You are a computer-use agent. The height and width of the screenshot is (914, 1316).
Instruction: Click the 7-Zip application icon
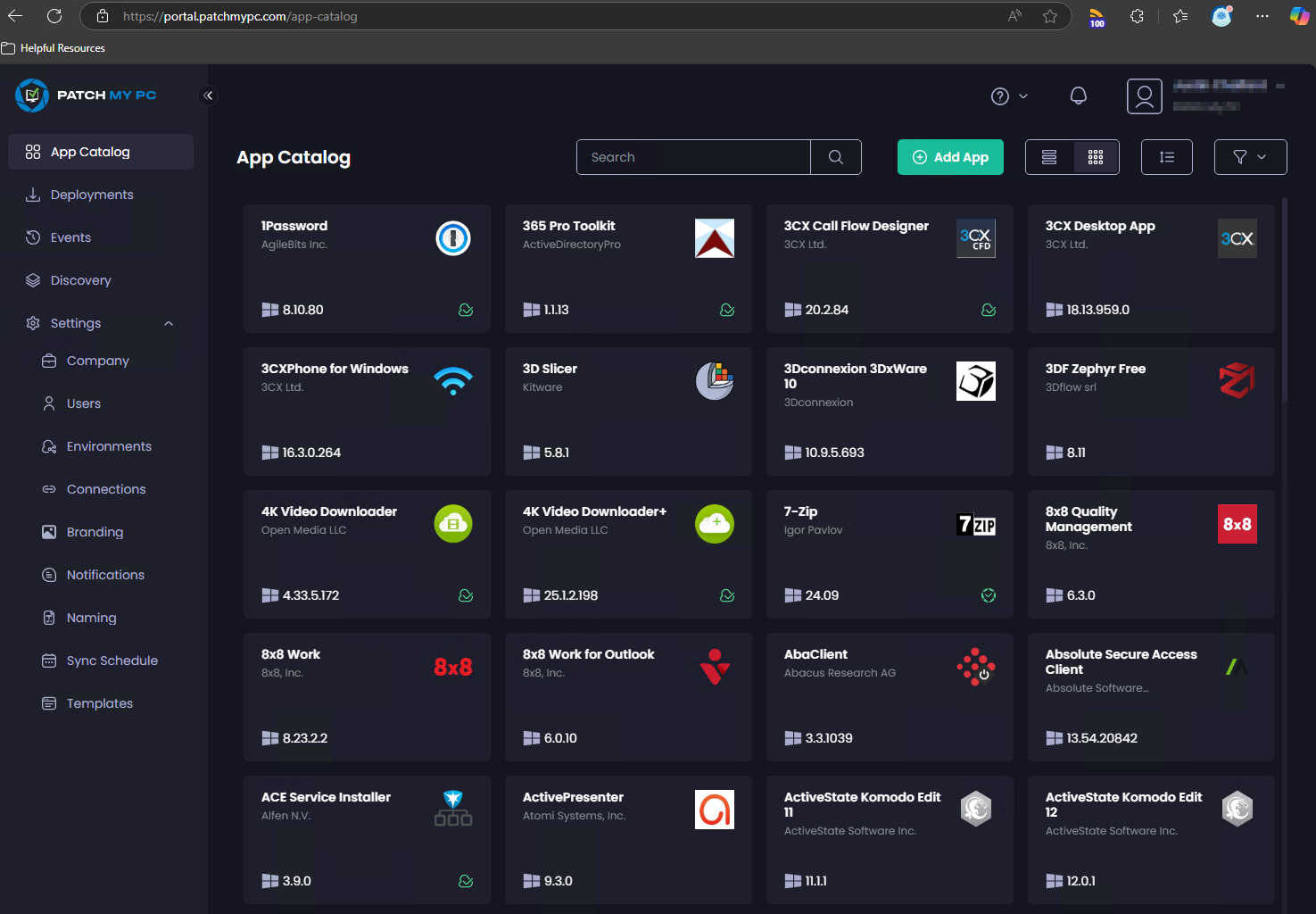click(975, 523)
